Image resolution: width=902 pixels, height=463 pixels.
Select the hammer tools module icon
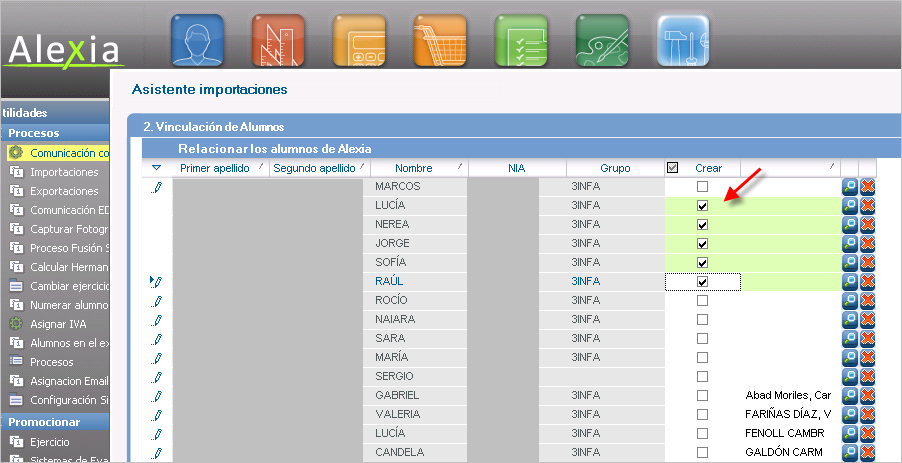click(x=682, y=40)
